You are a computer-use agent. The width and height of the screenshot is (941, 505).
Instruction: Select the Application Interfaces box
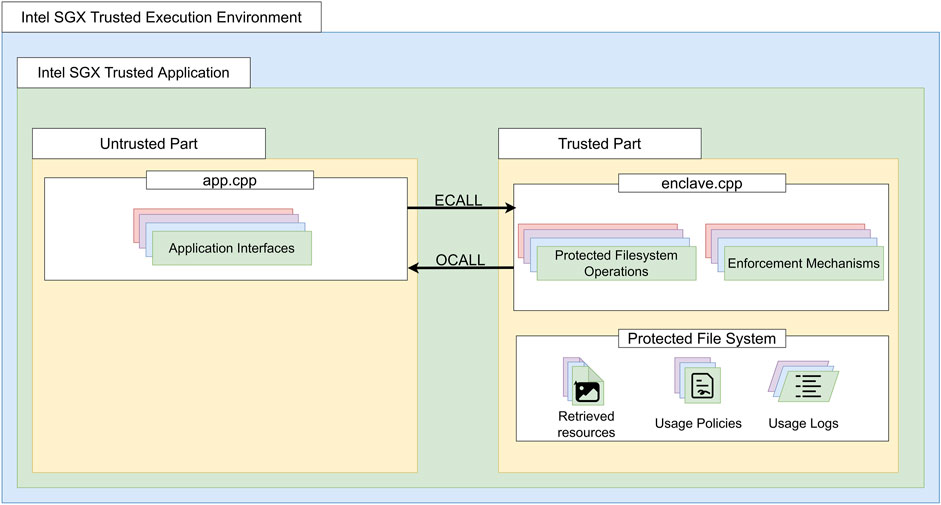coord(232,249)
